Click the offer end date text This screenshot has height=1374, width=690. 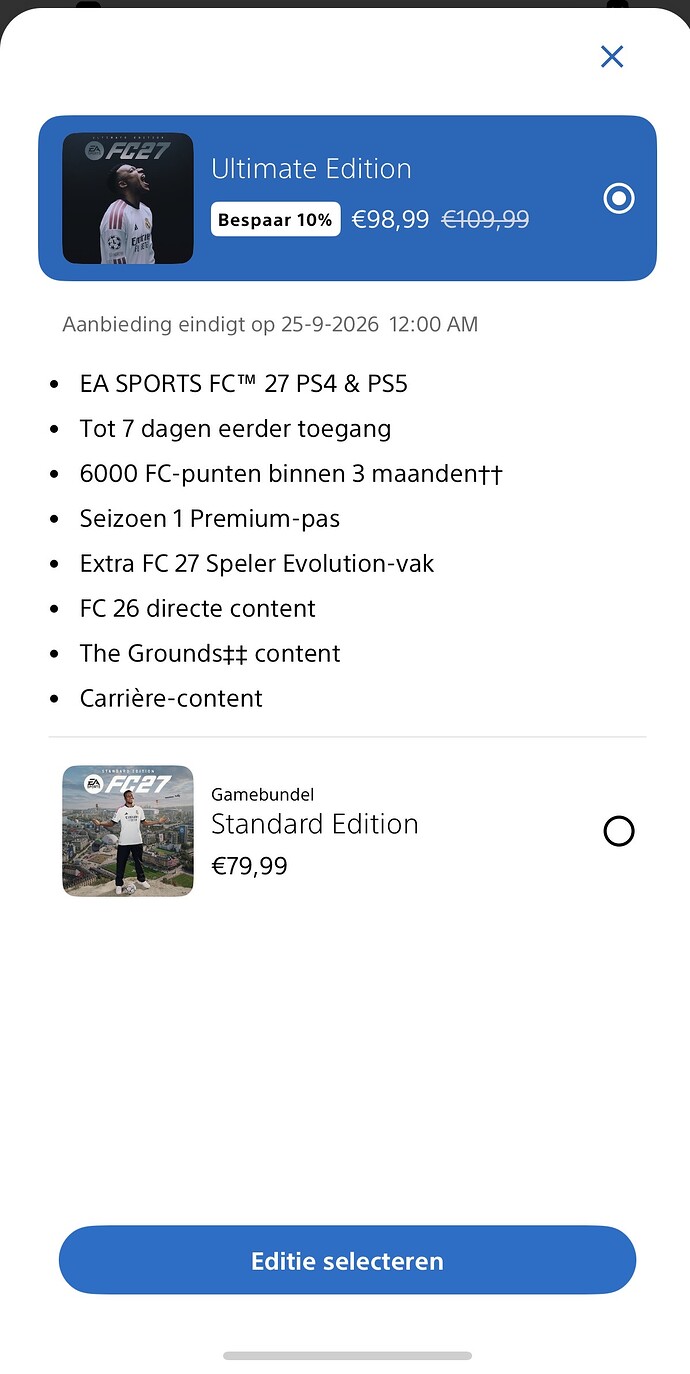click(270, 324)
